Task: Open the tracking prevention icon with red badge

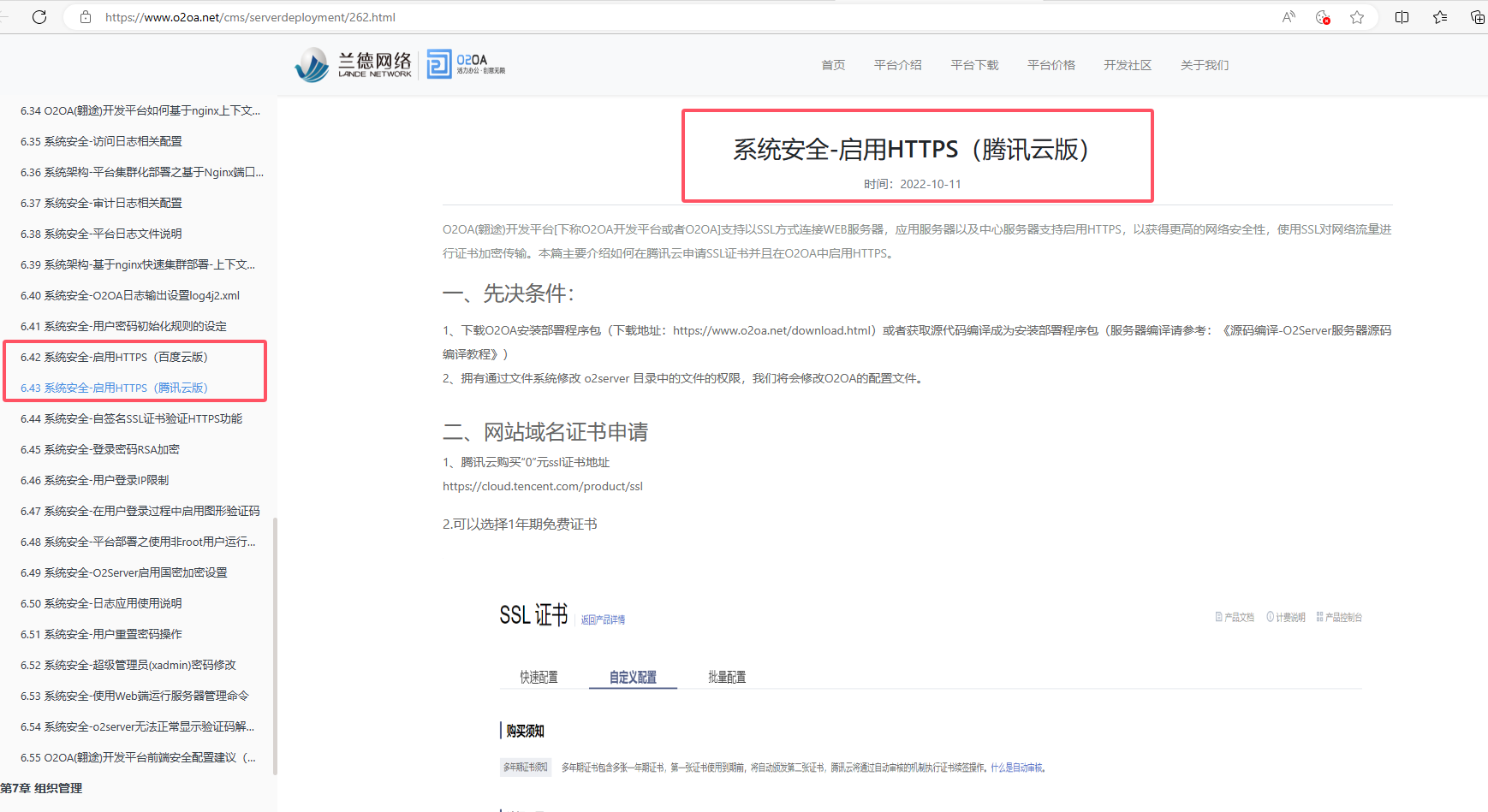Action: [x=1323, y=17]
